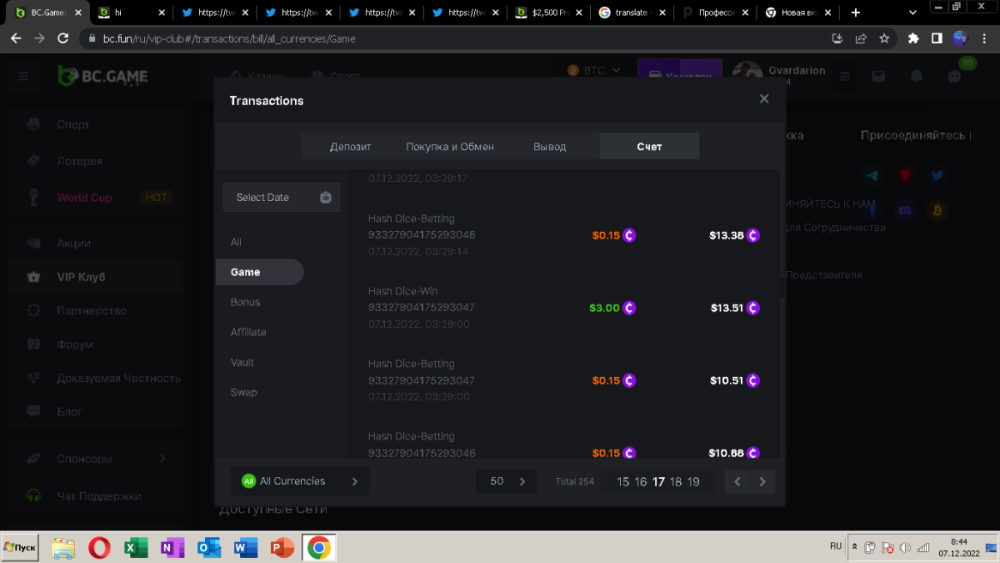
Task: Open the BTC currency dropdown
Action: click(x=595, y=71)
